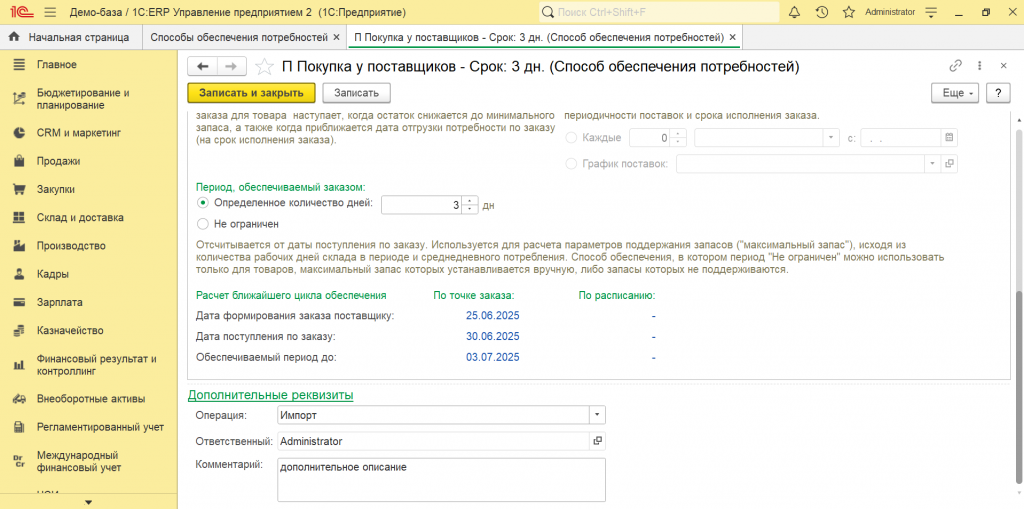Open notifications bell icon
The width and height of the screenshot is (1024, 509).
coord(795,12)
